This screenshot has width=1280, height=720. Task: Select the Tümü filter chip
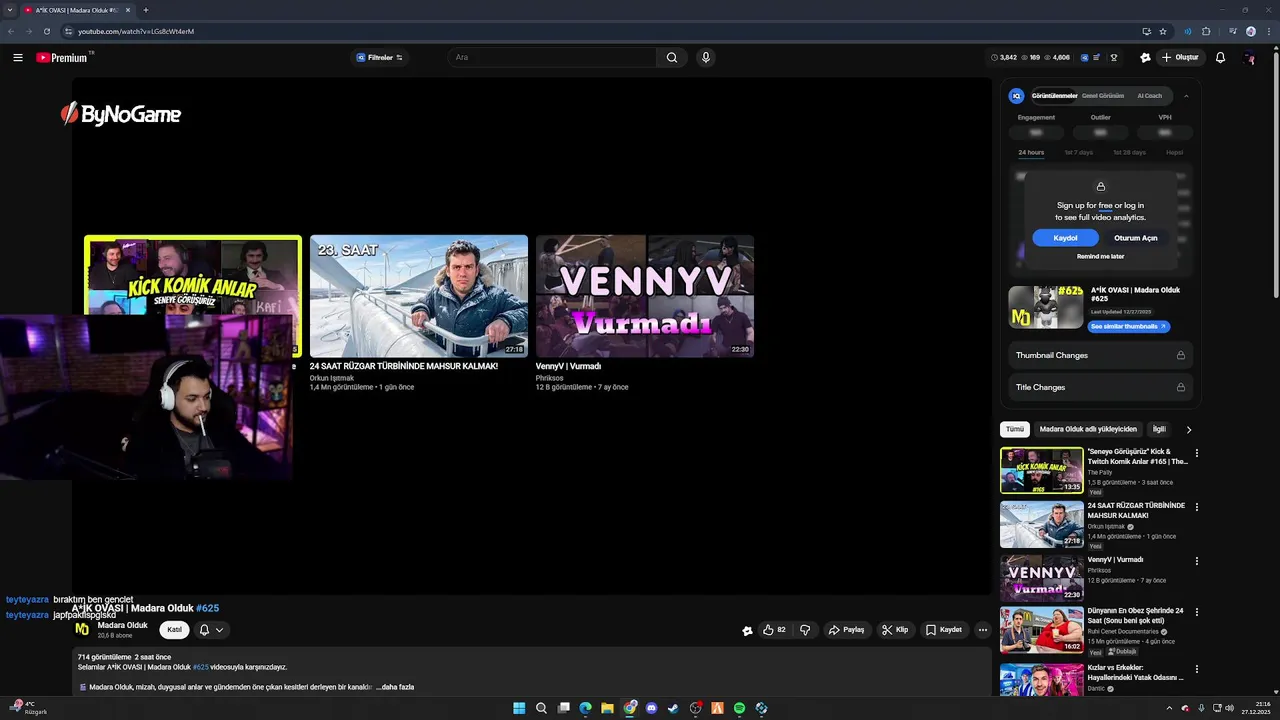[x=1015, y=429]
